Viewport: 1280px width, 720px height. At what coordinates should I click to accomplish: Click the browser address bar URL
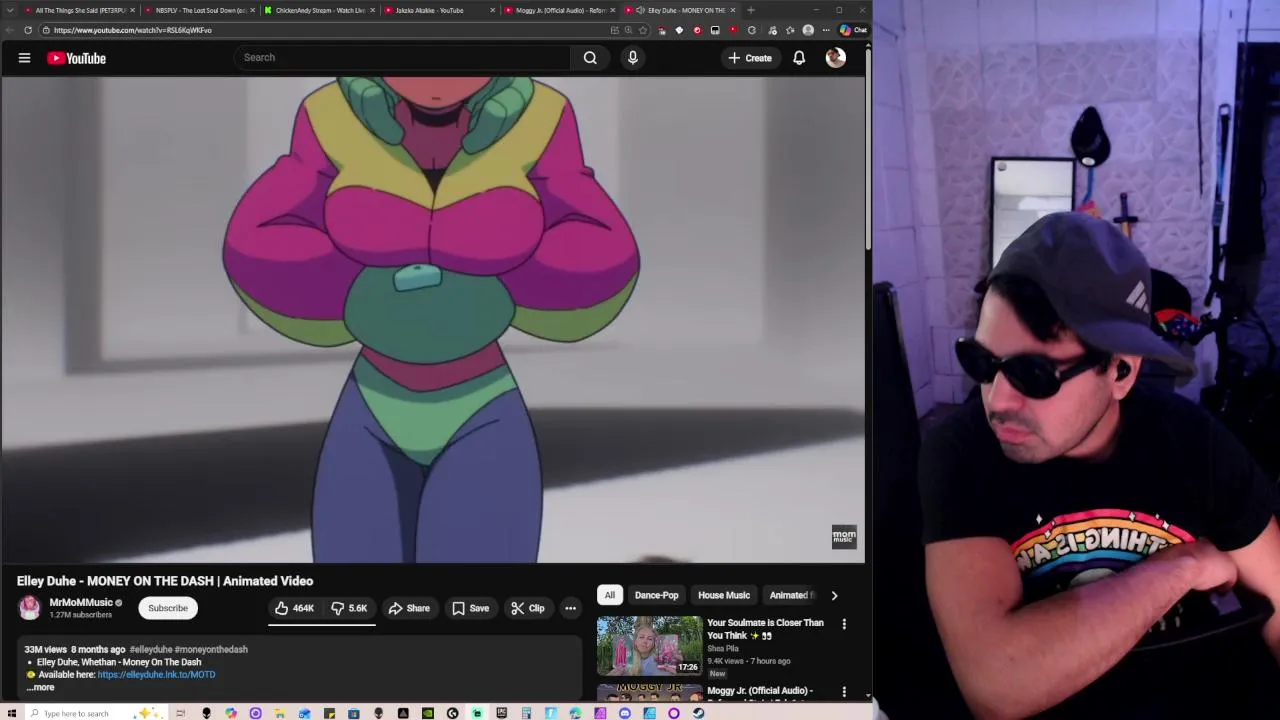click(x=133, y=30)
